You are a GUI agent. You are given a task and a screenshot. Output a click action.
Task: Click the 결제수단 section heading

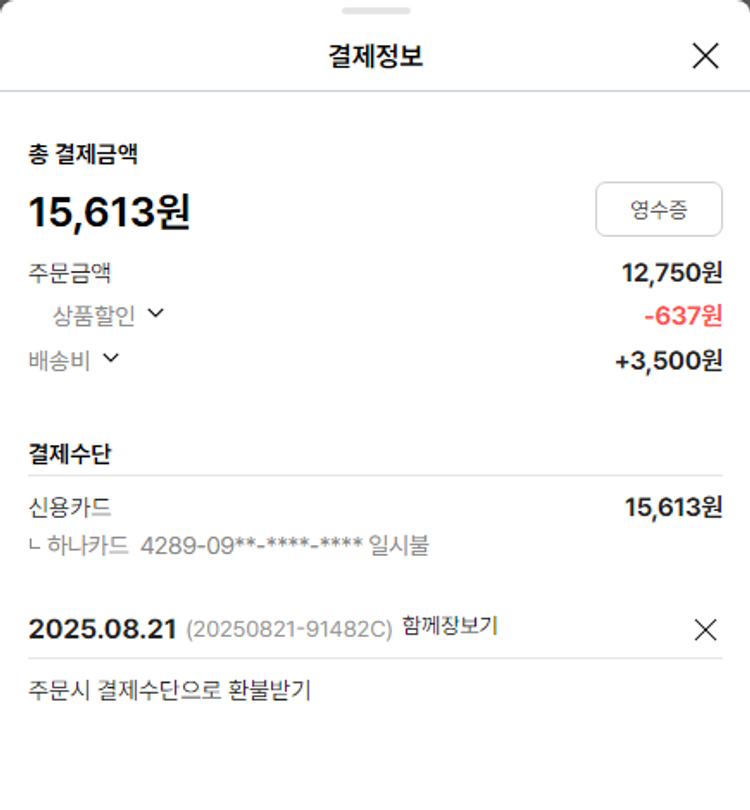click(x=69, y=454)
